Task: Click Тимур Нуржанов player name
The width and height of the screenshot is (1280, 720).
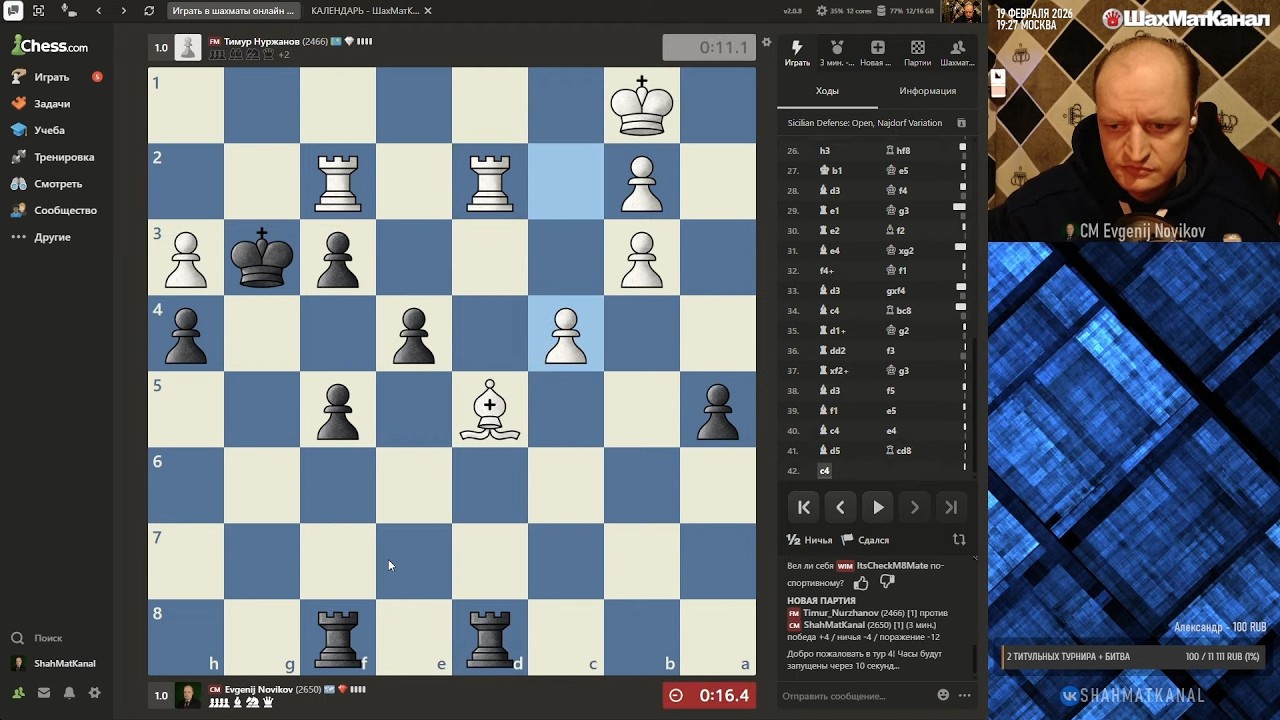Action: [261, 42]
